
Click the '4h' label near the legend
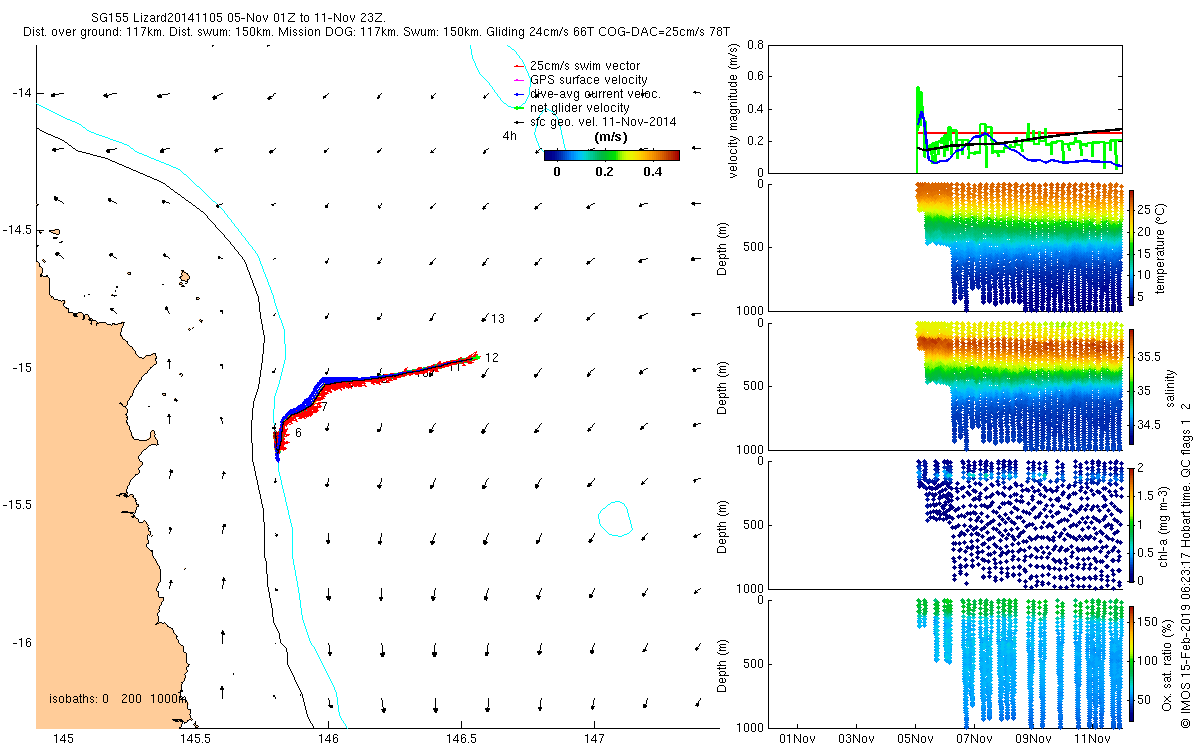[x=510, y=135]
